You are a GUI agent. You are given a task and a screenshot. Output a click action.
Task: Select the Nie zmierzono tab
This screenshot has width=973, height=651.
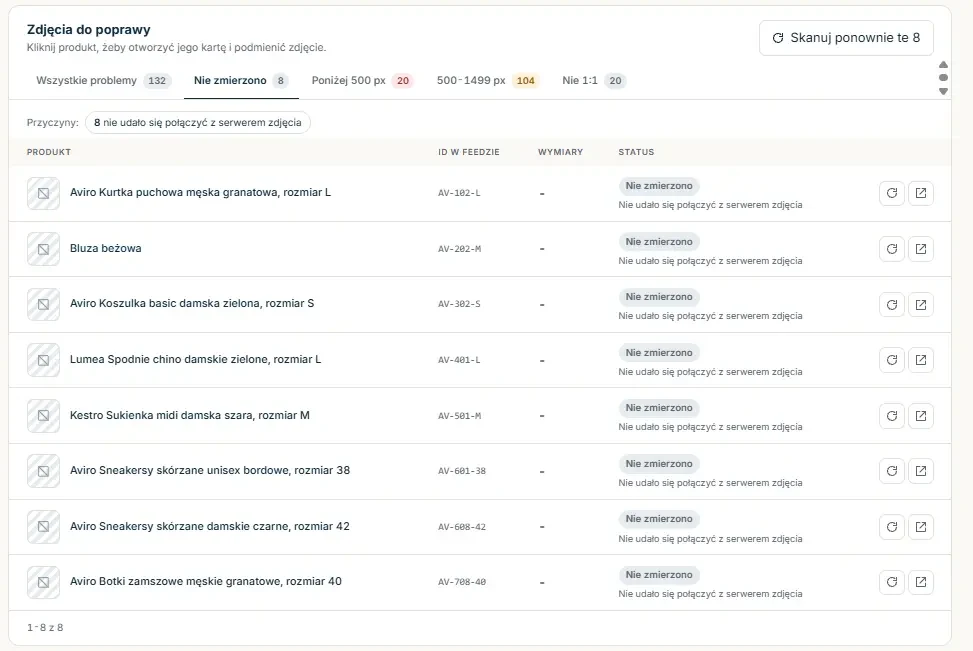(x=241, y=81)
